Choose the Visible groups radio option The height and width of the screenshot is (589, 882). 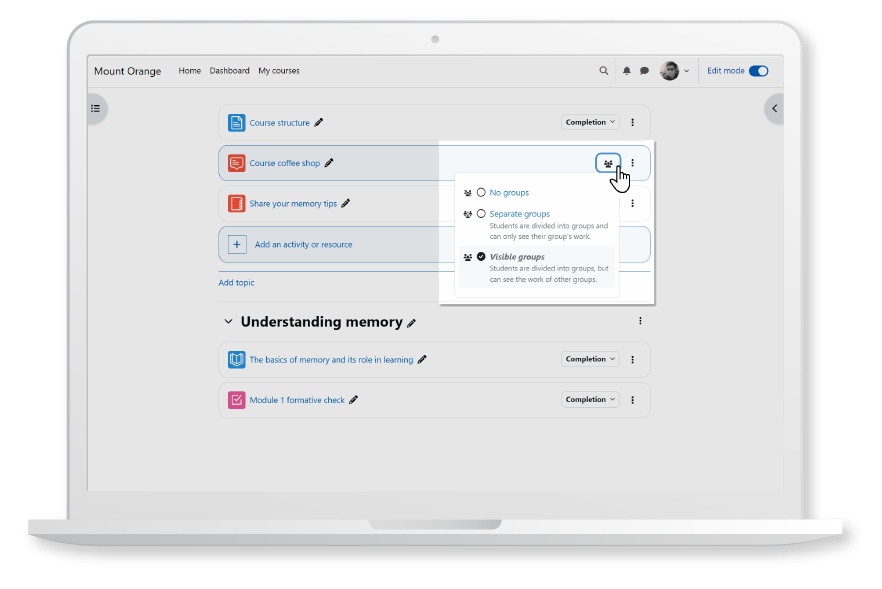(x=481, y=257)
